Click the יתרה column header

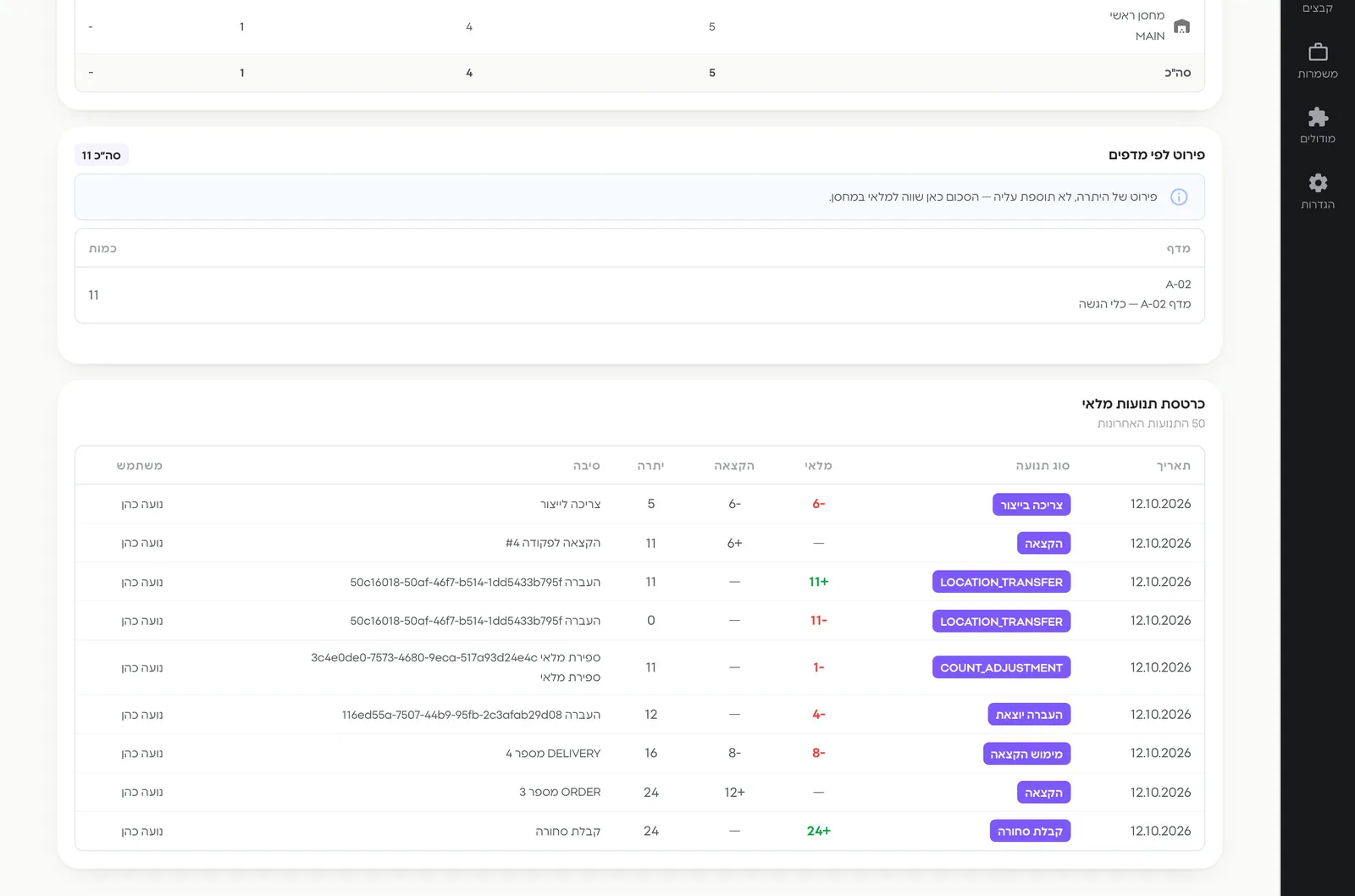650,466
